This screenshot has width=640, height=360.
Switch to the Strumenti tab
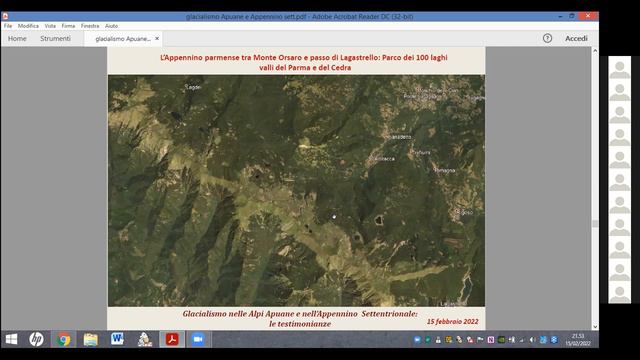[55, 38]
